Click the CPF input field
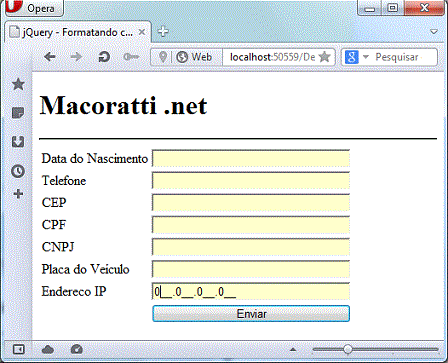Viewport: 448px width, 363px height. coord(251,225)
